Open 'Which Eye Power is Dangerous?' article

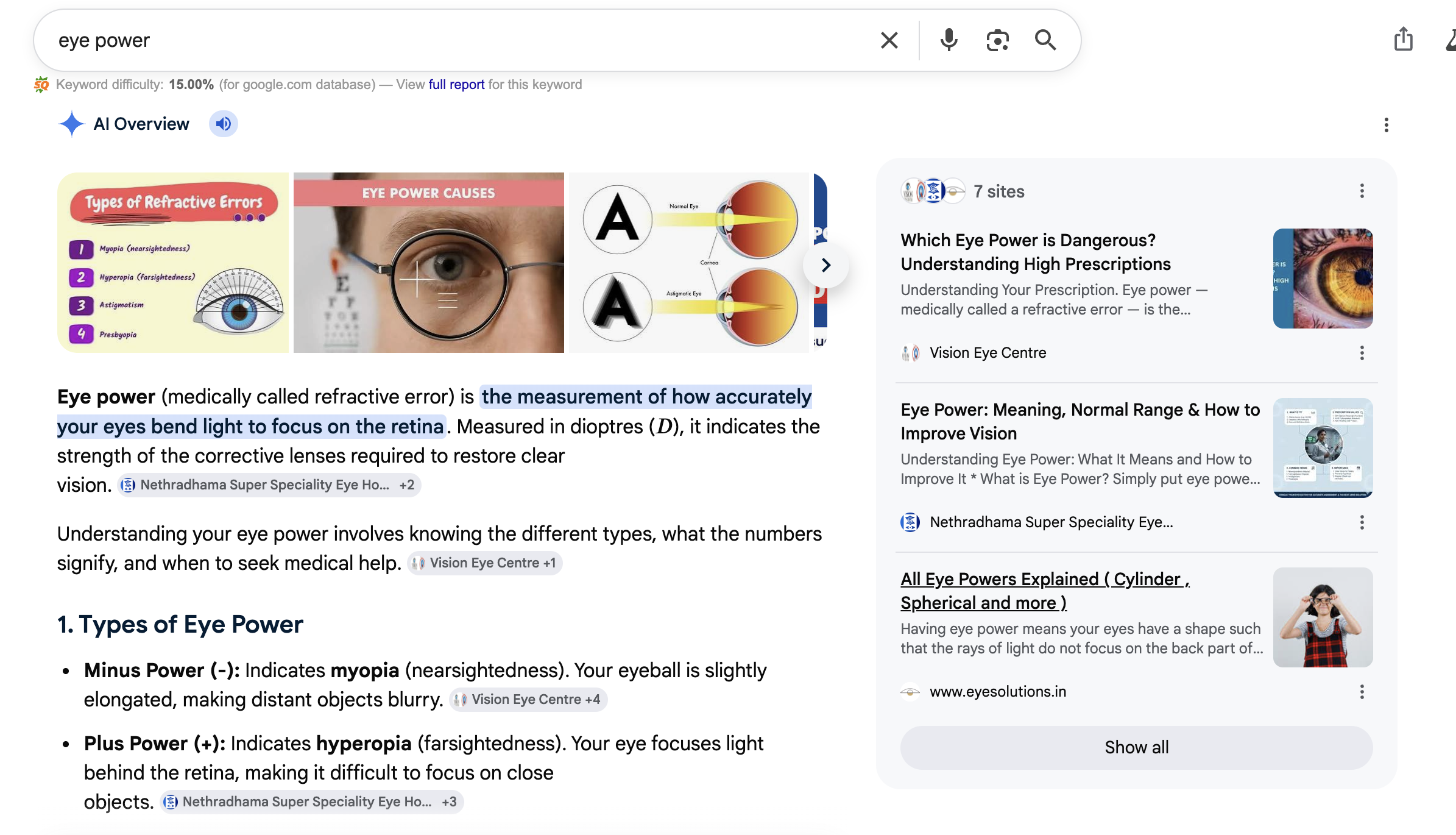coord(1035,252)
